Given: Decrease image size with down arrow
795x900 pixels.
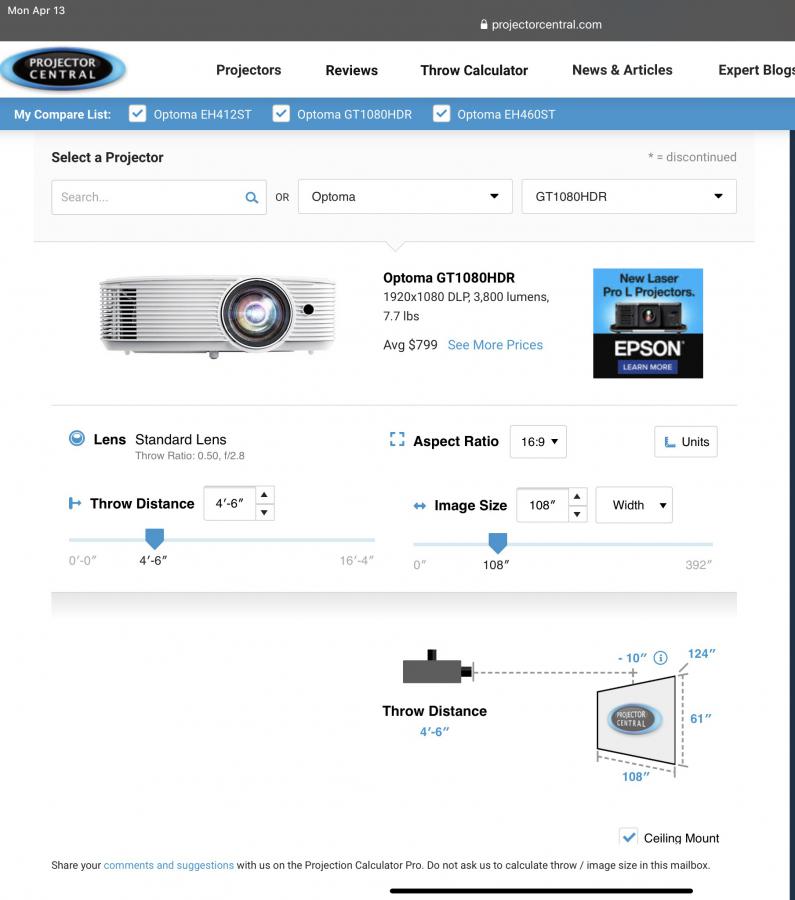Looking at the screenshot, I should point(577,514).
